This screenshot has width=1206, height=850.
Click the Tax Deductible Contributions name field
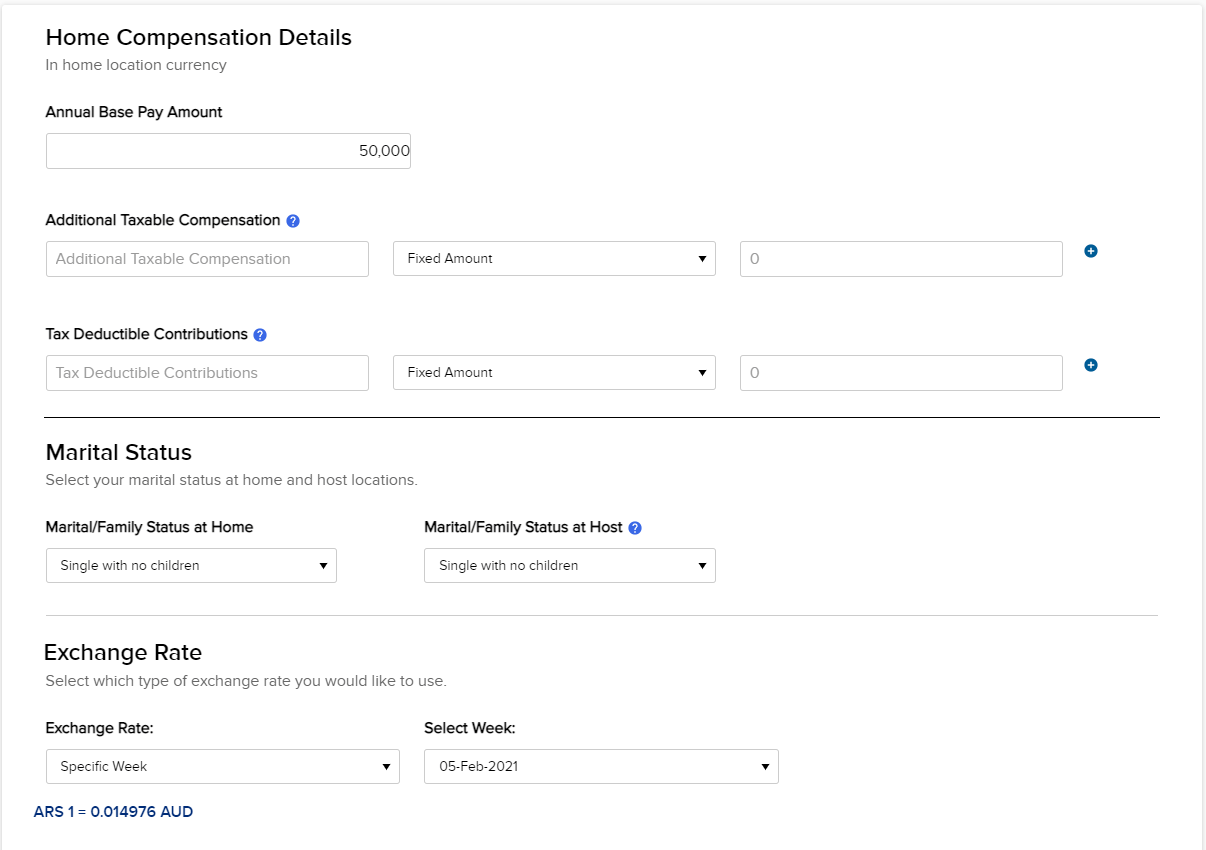pyautogui.click(x=206, y=372)
